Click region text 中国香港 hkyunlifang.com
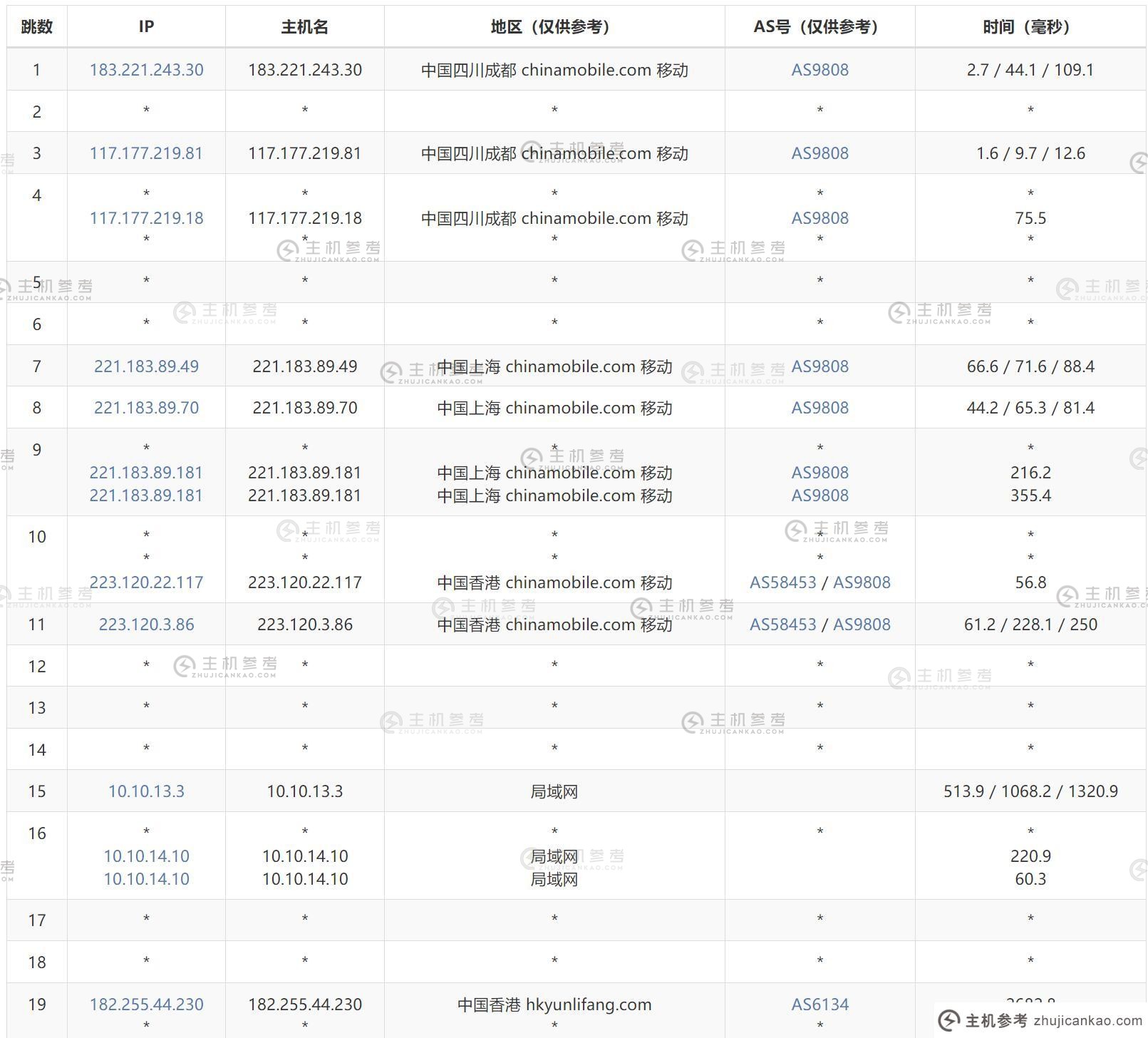Viewport: 1148px width, 1038px height. coord(554,1004)
